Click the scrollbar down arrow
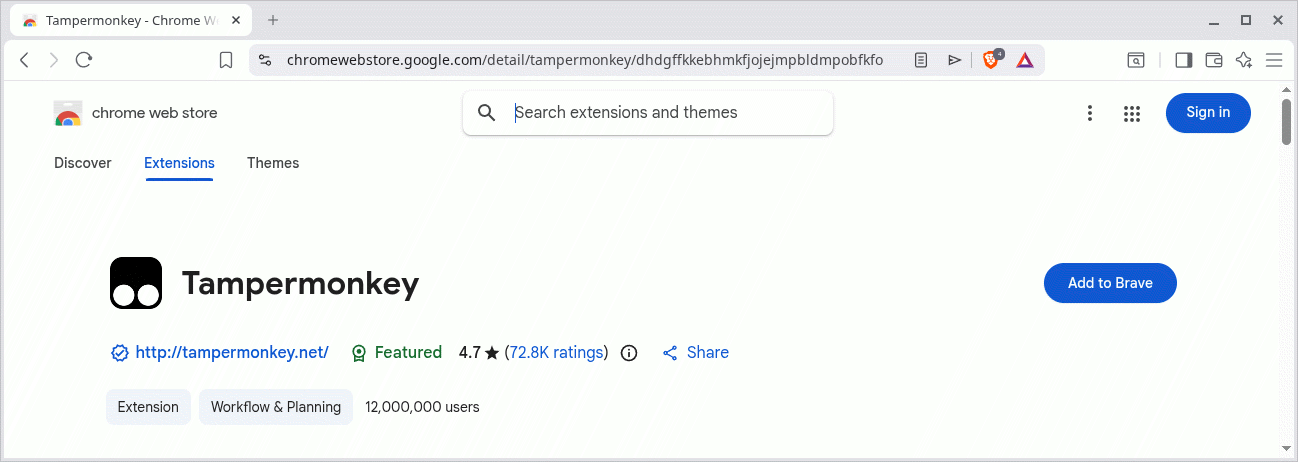 pos(1288,449)
